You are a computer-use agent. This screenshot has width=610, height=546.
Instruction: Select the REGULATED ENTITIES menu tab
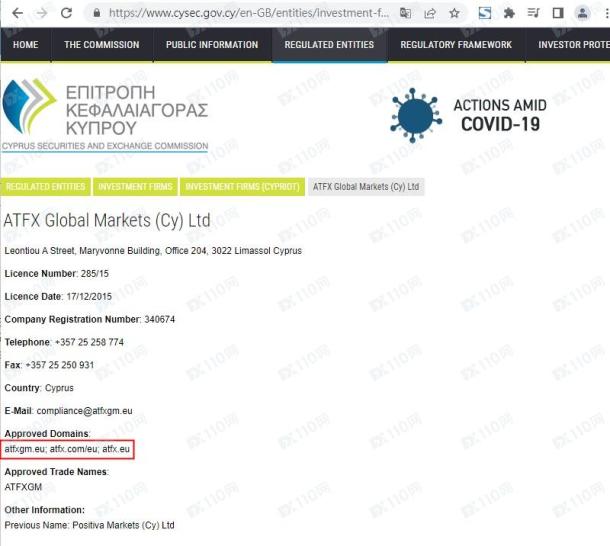329,45
